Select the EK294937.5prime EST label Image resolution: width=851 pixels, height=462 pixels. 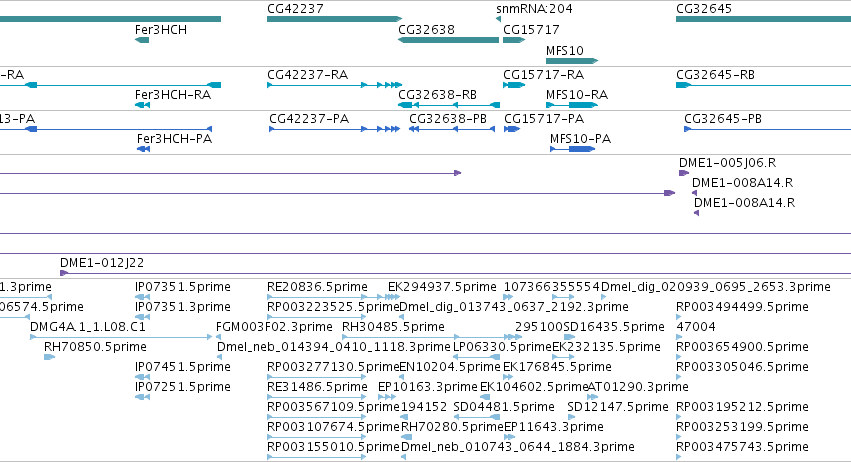[x=442, y=287]
